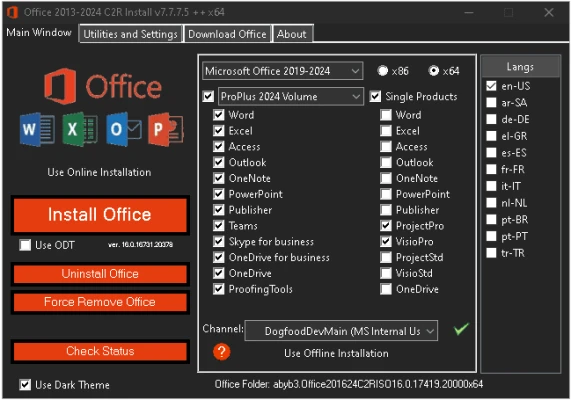Click the Word app icon
571x400 pixels.
tap(37, 129)
